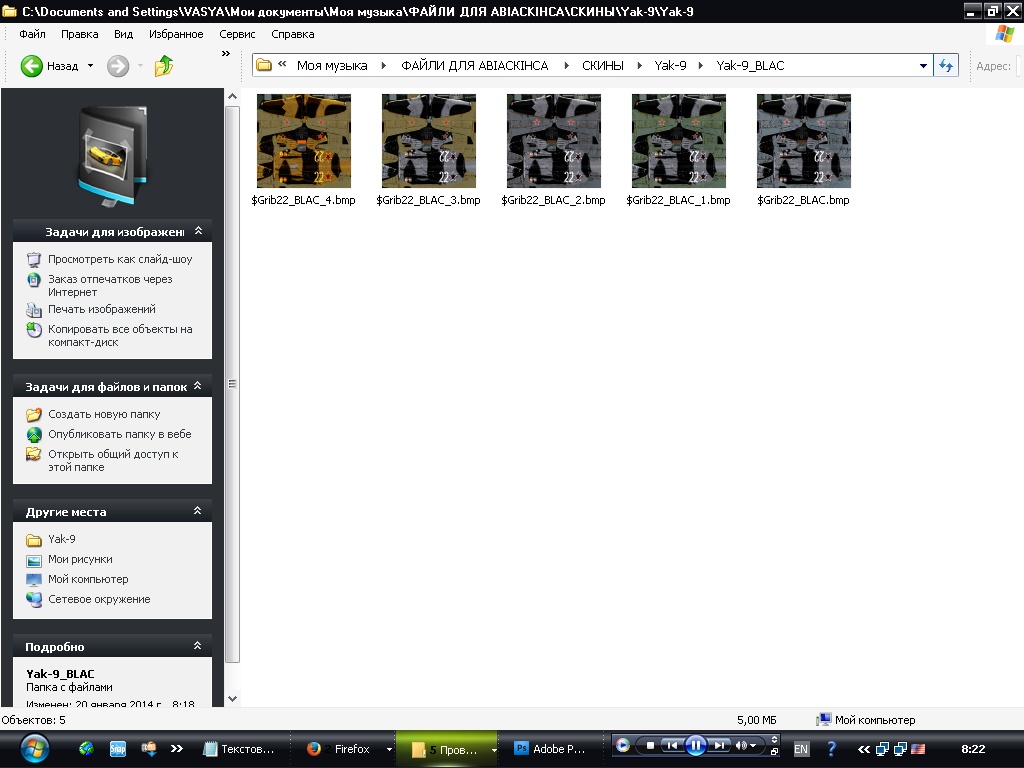Screen dimensions: 1024x768
Task: Open Yak-9 folder in Другие места
Action: tap(61, 539)
